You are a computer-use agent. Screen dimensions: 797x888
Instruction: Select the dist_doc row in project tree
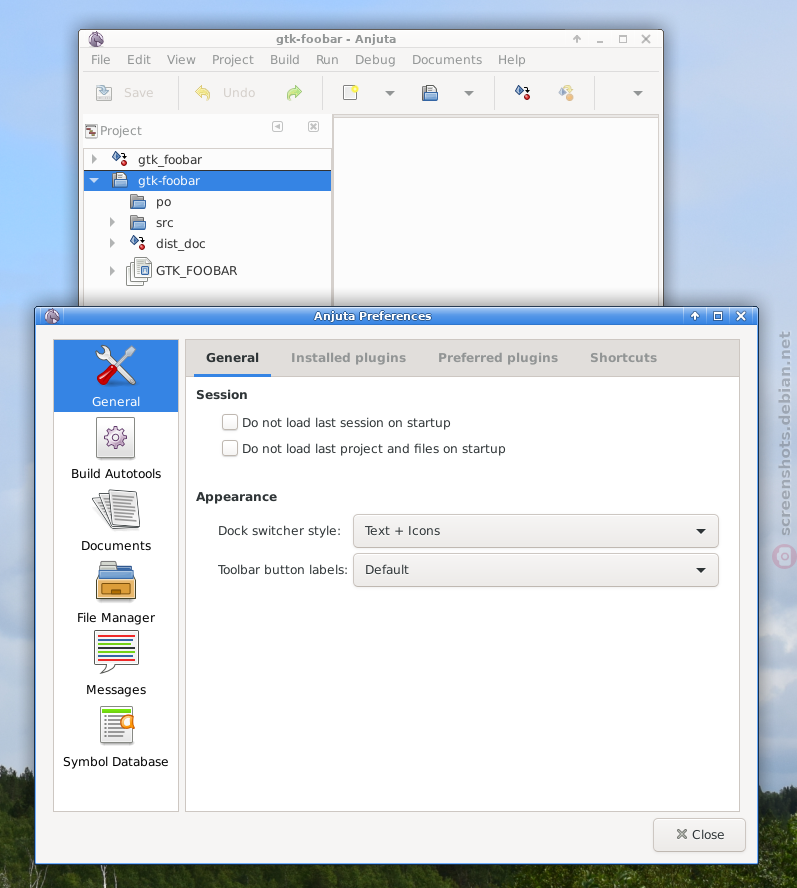[207, 244]
